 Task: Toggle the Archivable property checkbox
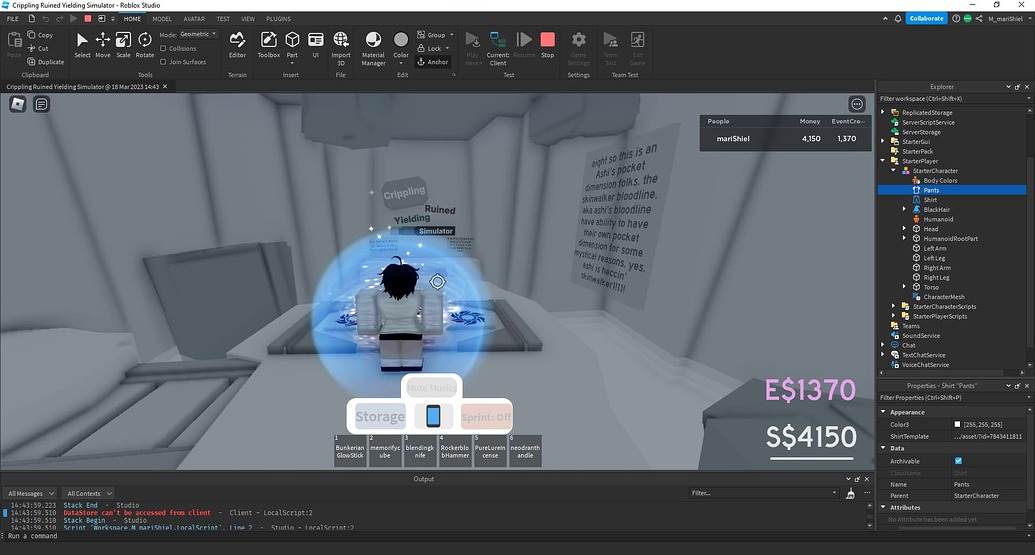coord(958,461)
